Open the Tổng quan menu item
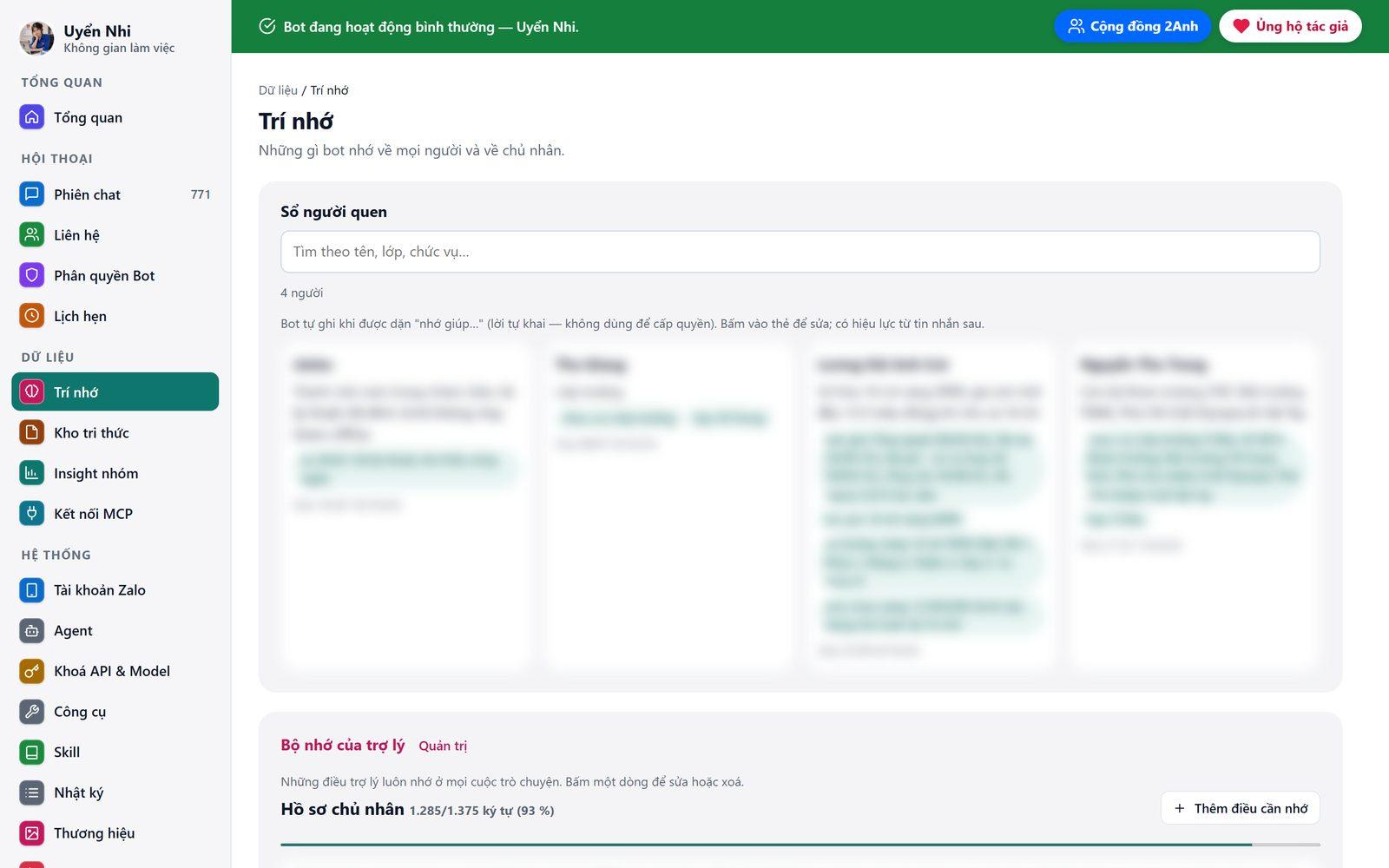The width and height of the screenshot is (1389, 868). pos(115,117)
